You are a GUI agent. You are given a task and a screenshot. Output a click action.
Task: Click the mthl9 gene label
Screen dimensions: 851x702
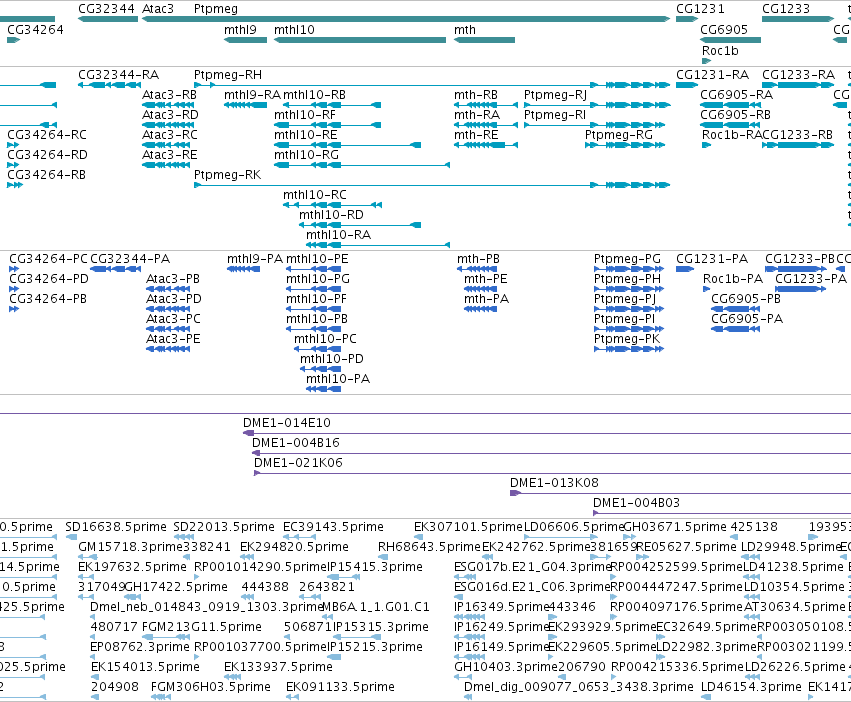click(240, 30)
